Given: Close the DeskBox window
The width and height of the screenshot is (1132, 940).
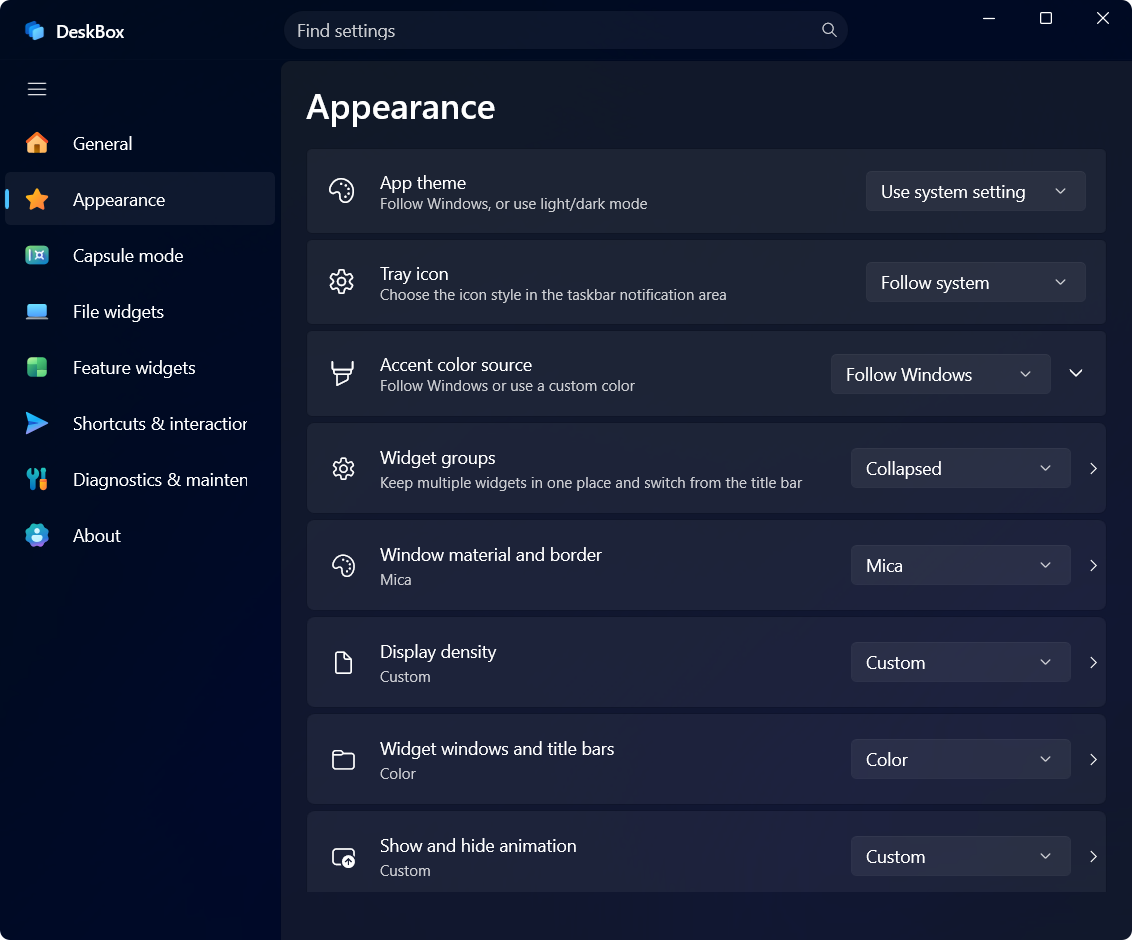Looking at the screenshot, I should tap(1102, 18).
